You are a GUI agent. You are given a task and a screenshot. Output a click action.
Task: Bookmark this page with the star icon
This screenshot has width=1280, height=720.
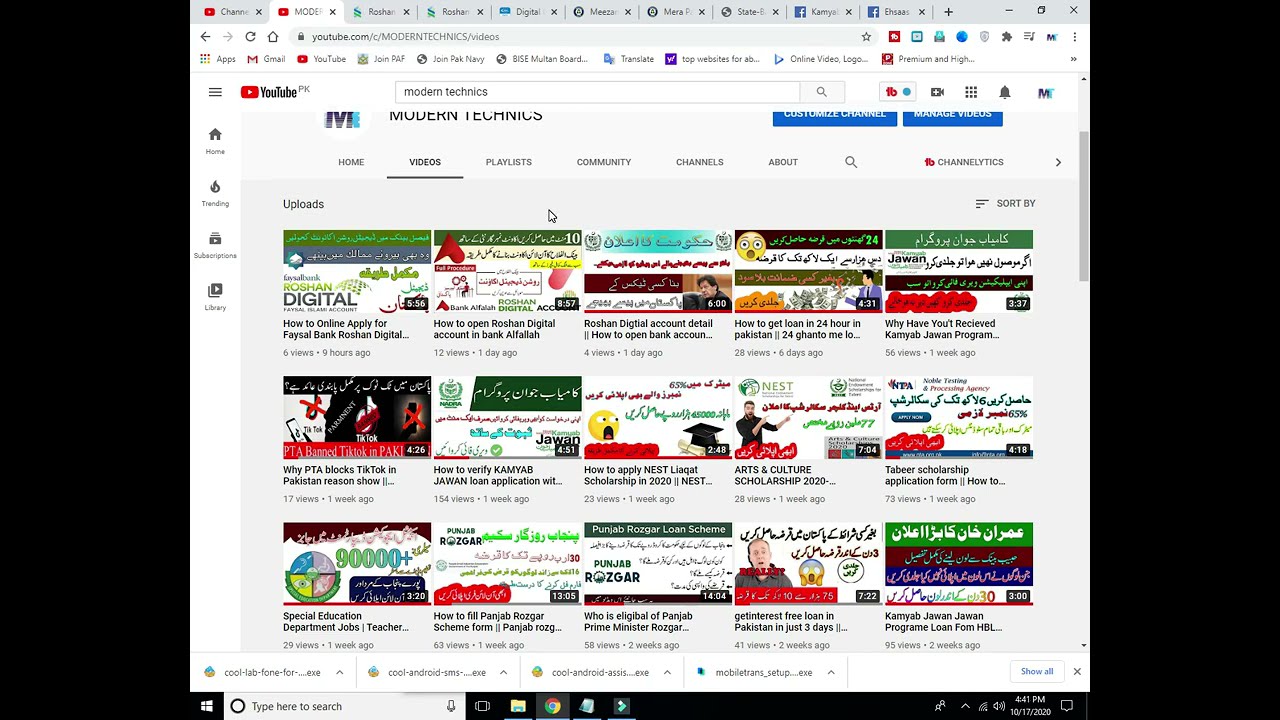(866, 37)
